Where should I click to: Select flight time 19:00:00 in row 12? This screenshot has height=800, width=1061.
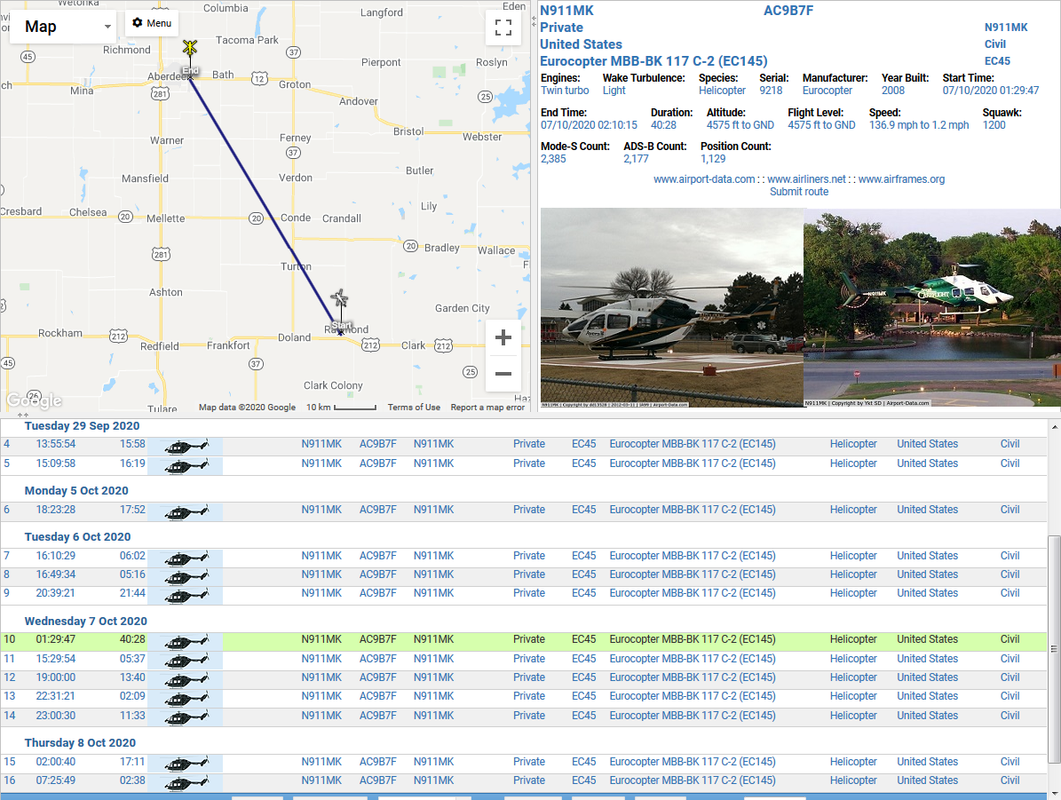point(55,677)
